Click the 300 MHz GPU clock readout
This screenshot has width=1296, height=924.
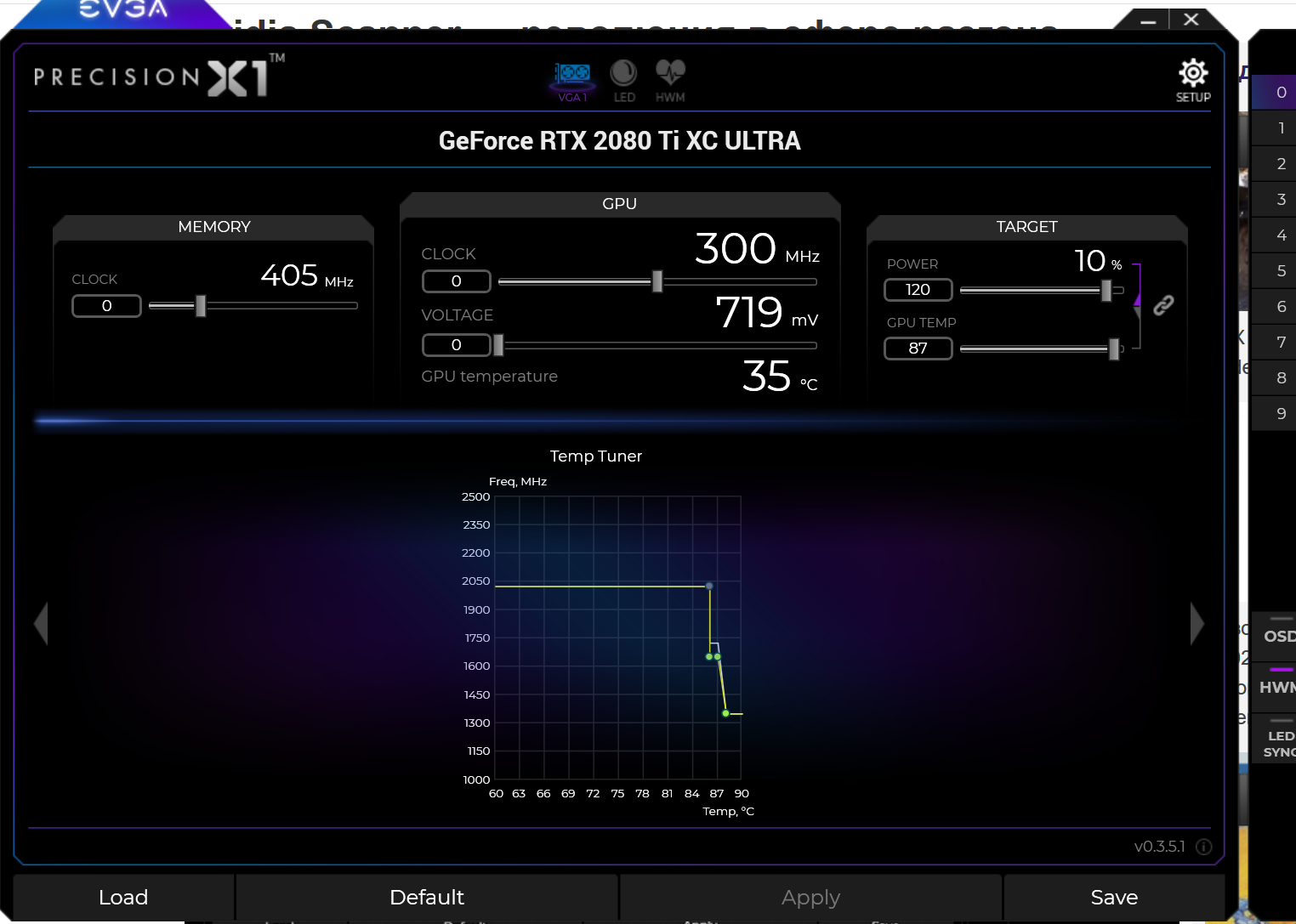point(757,249)
